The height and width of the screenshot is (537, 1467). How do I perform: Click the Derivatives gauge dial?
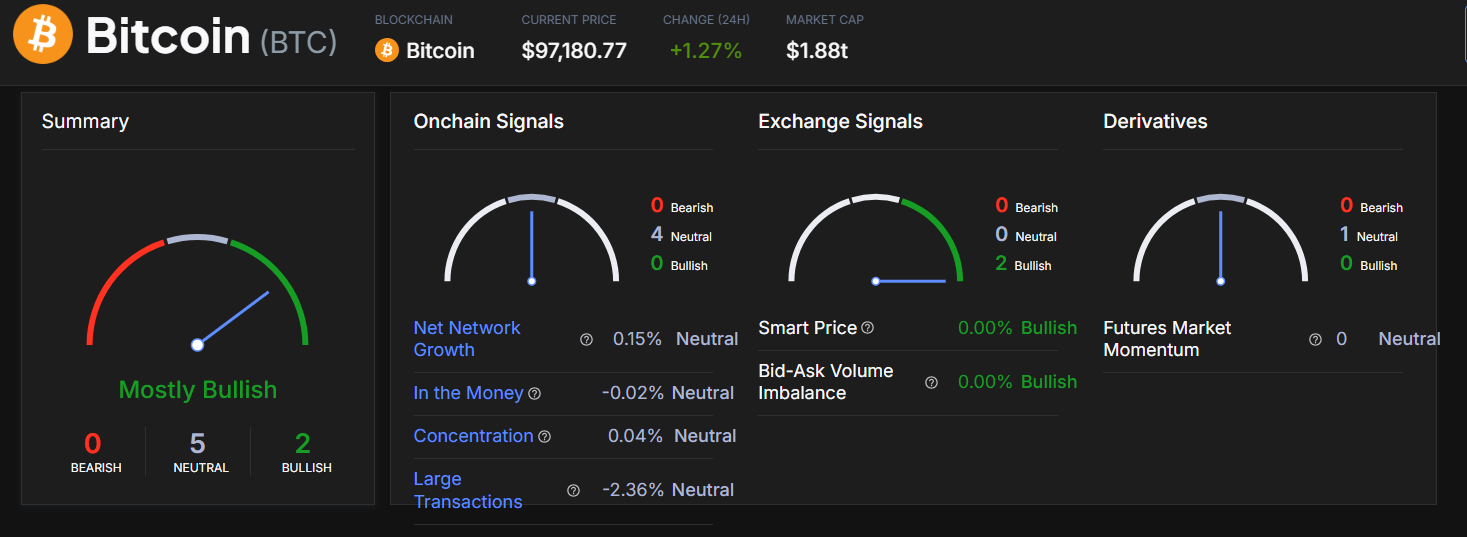(x=1220, y=240)
